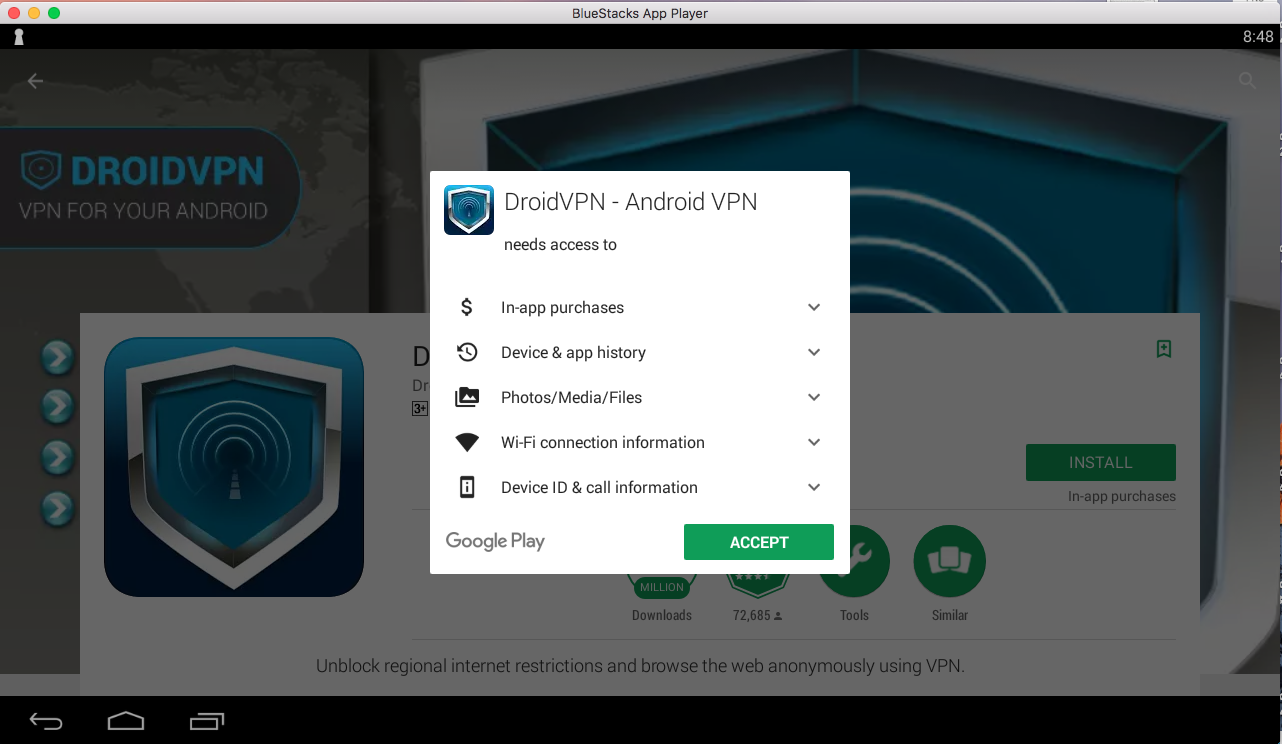Screen dimensions: 1282x744
Task: Click the DroidVPN shield icon in dialog
Action: pos(469,210)
